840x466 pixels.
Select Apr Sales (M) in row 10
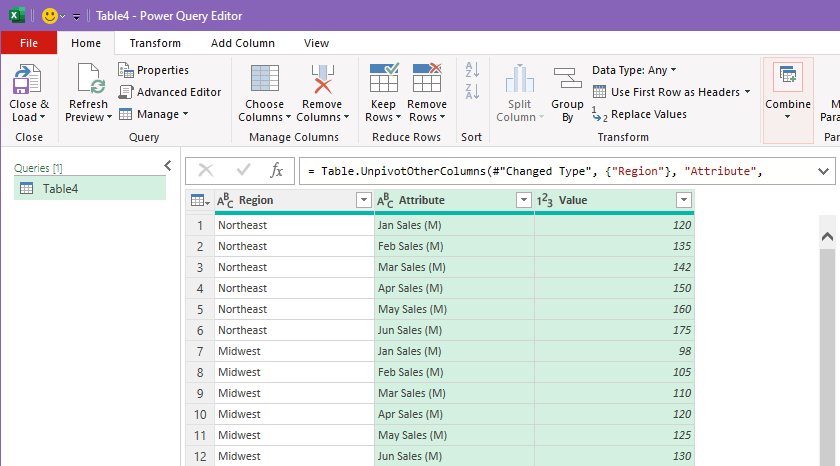[x=454, y=415]
